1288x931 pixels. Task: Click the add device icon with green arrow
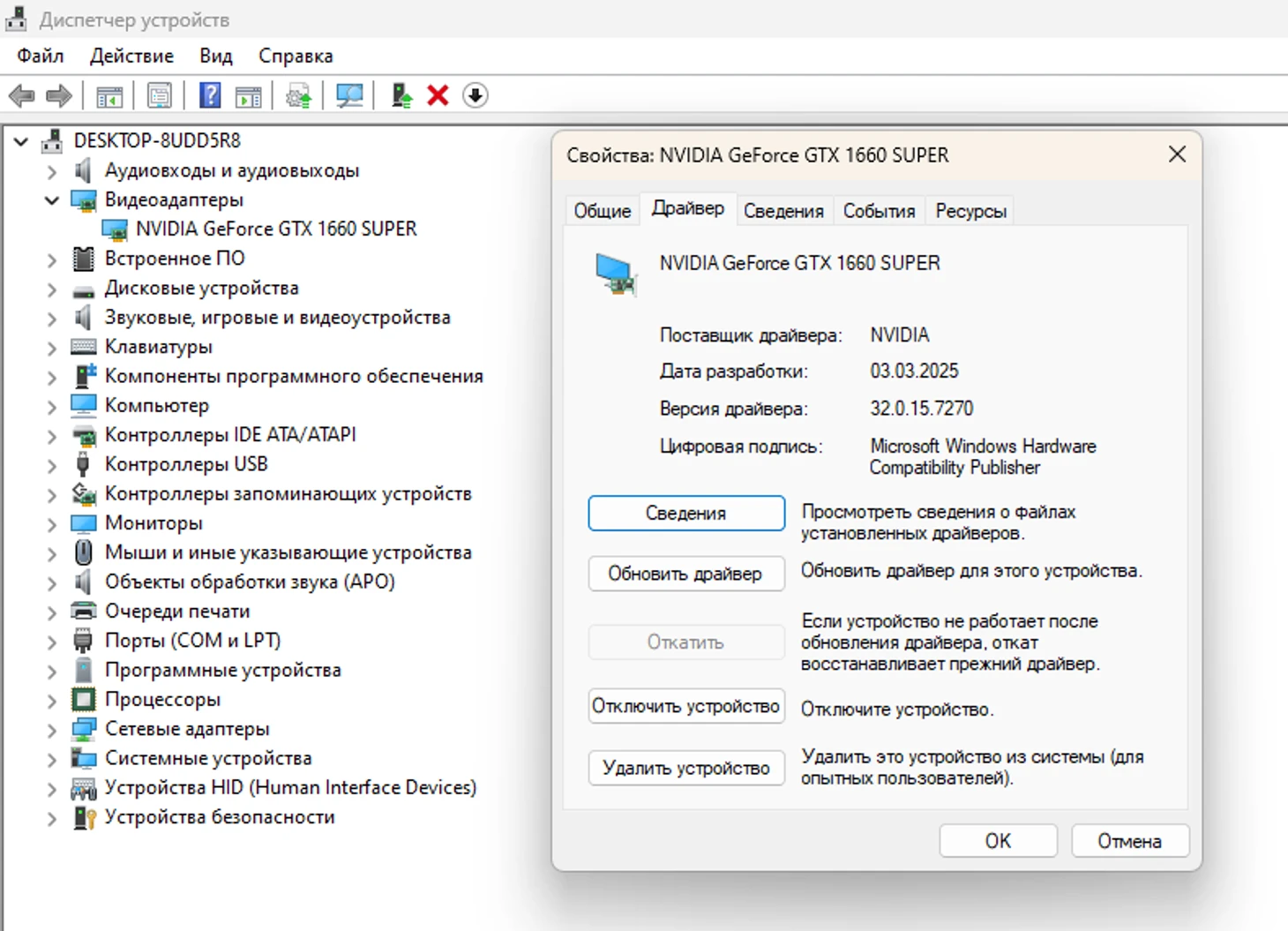click(x=401, y=95)
